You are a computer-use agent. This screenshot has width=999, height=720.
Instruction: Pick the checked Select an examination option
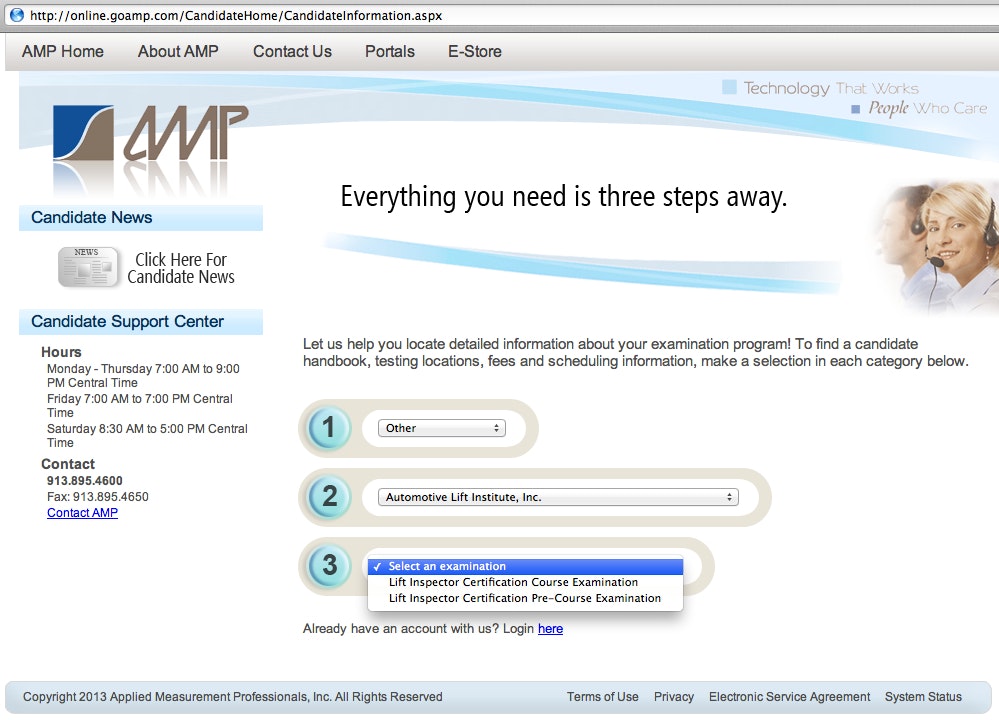tap(447, 566)
